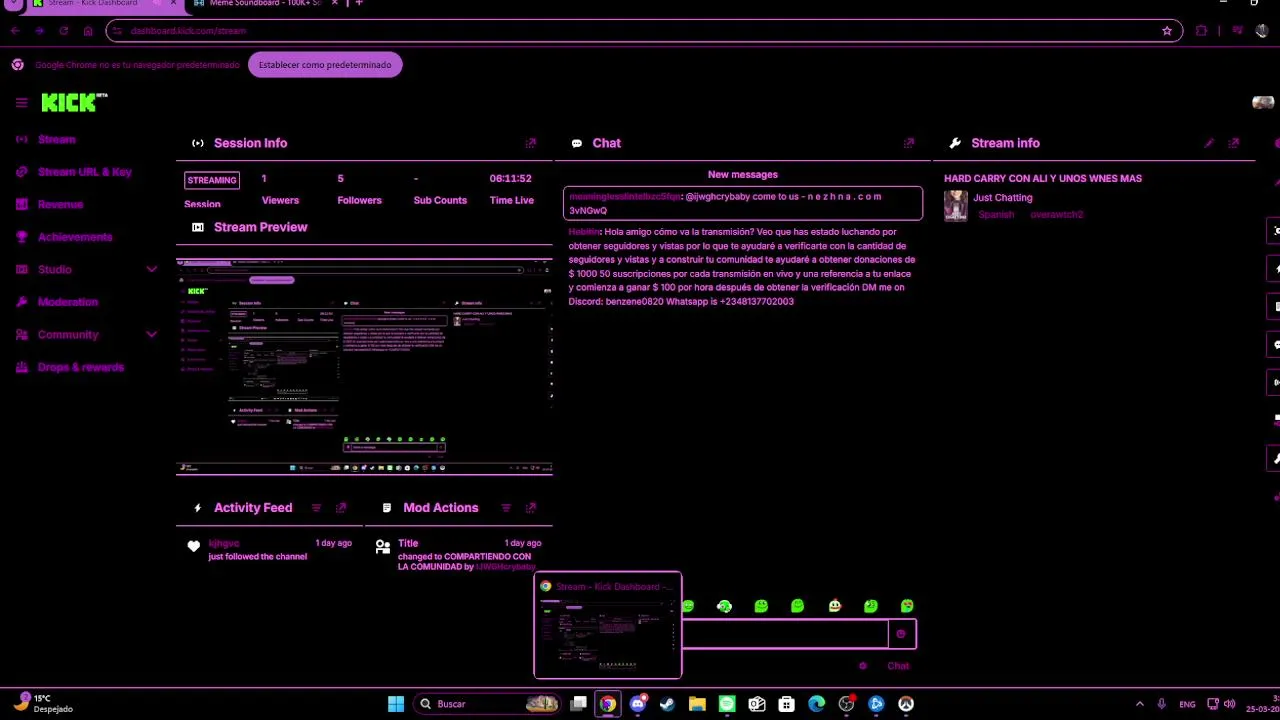The width and height of the screenshot is (1280, 720).
Task: Open the Kick user avatar menu
Action: click(1263, 102)
